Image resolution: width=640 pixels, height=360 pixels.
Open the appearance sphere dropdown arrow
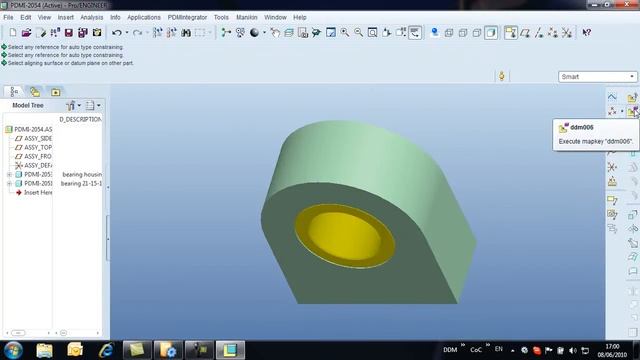coord(264,33)
